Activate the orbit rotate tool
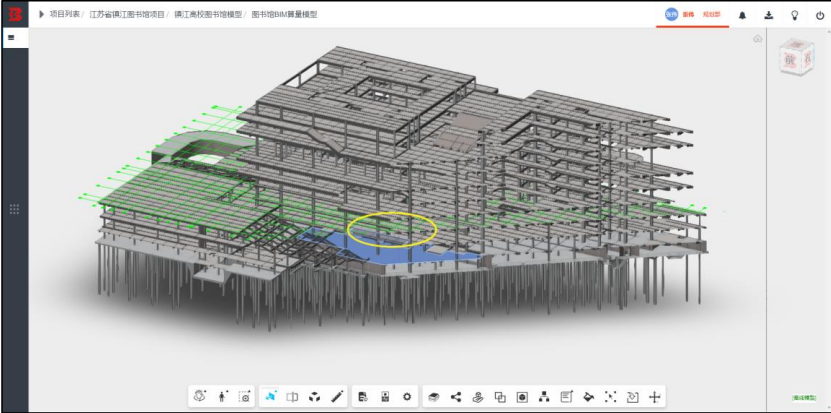The height and width of the screenshot is (413, 831). point(200,396)
